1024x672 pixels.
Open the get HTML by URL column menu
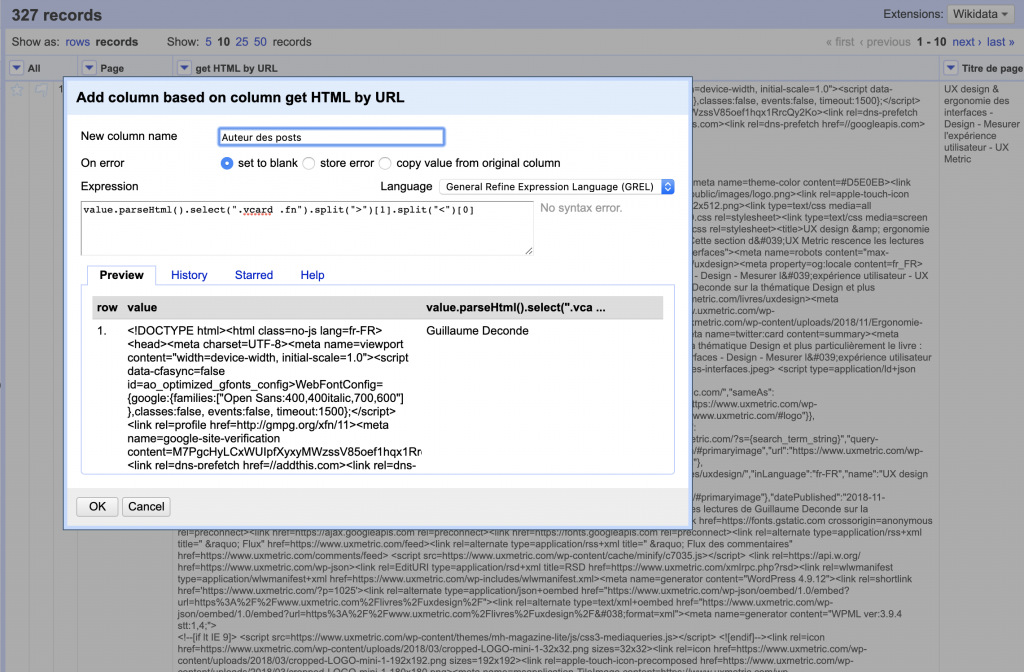click(184, 68)
